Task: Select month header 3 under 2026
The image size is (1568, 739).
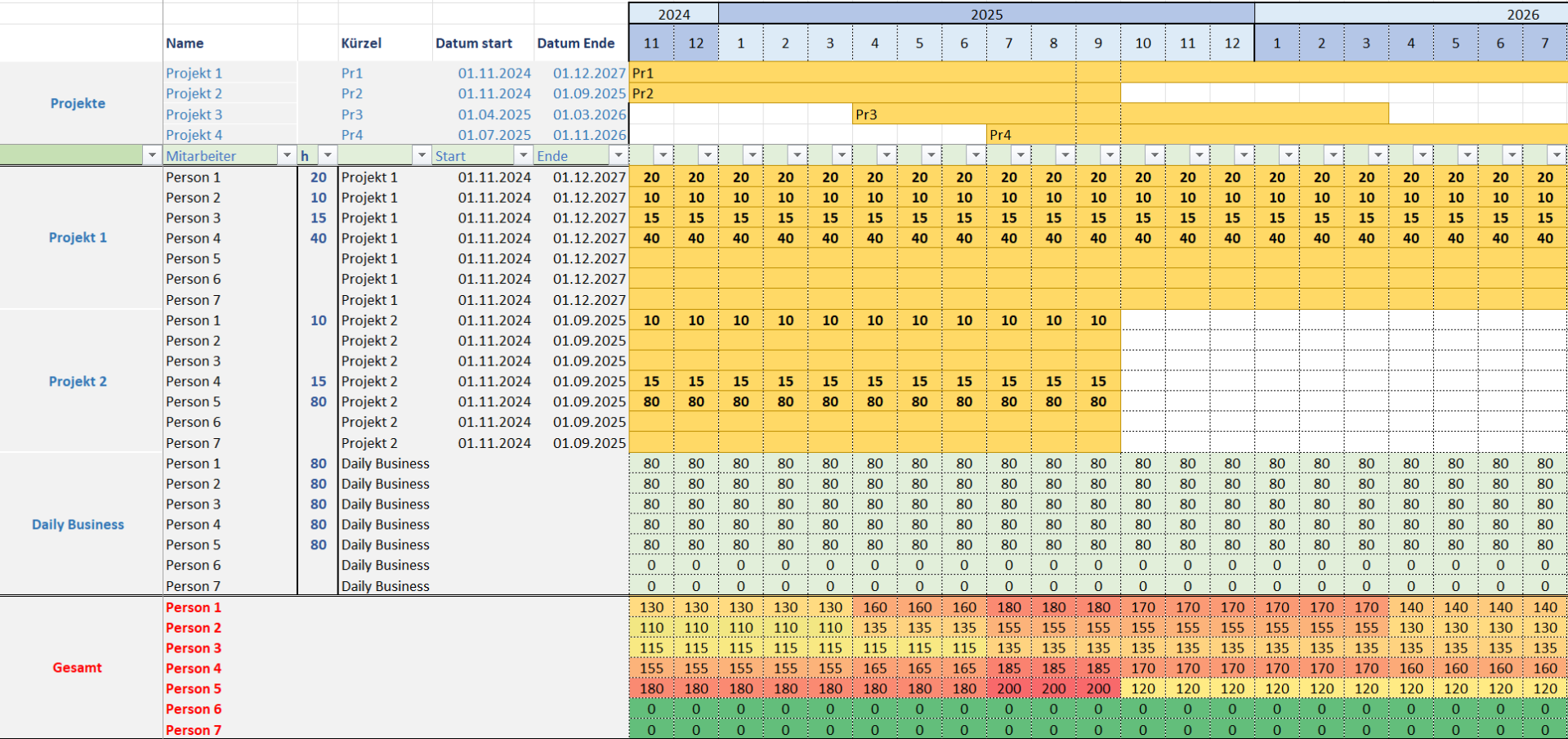Action: (x=1366, y=43)
